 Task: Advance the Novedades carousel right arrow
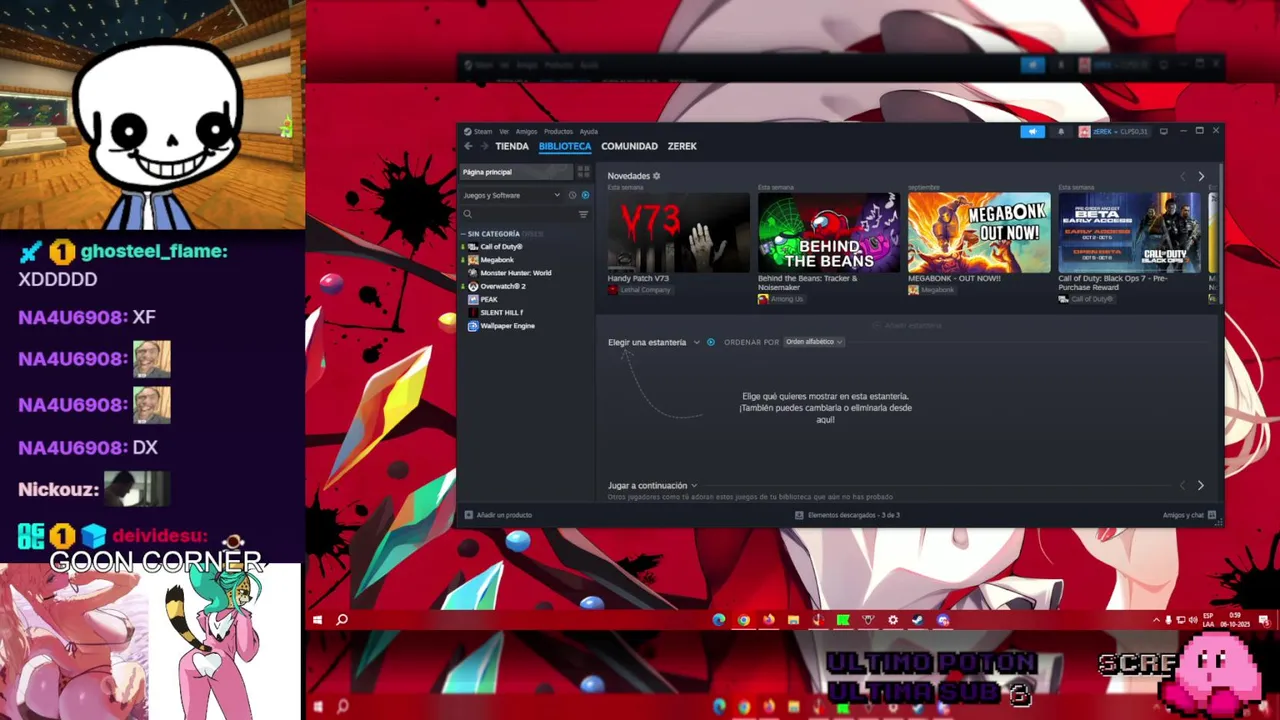pyautogui.click(x=1201, y=176)
